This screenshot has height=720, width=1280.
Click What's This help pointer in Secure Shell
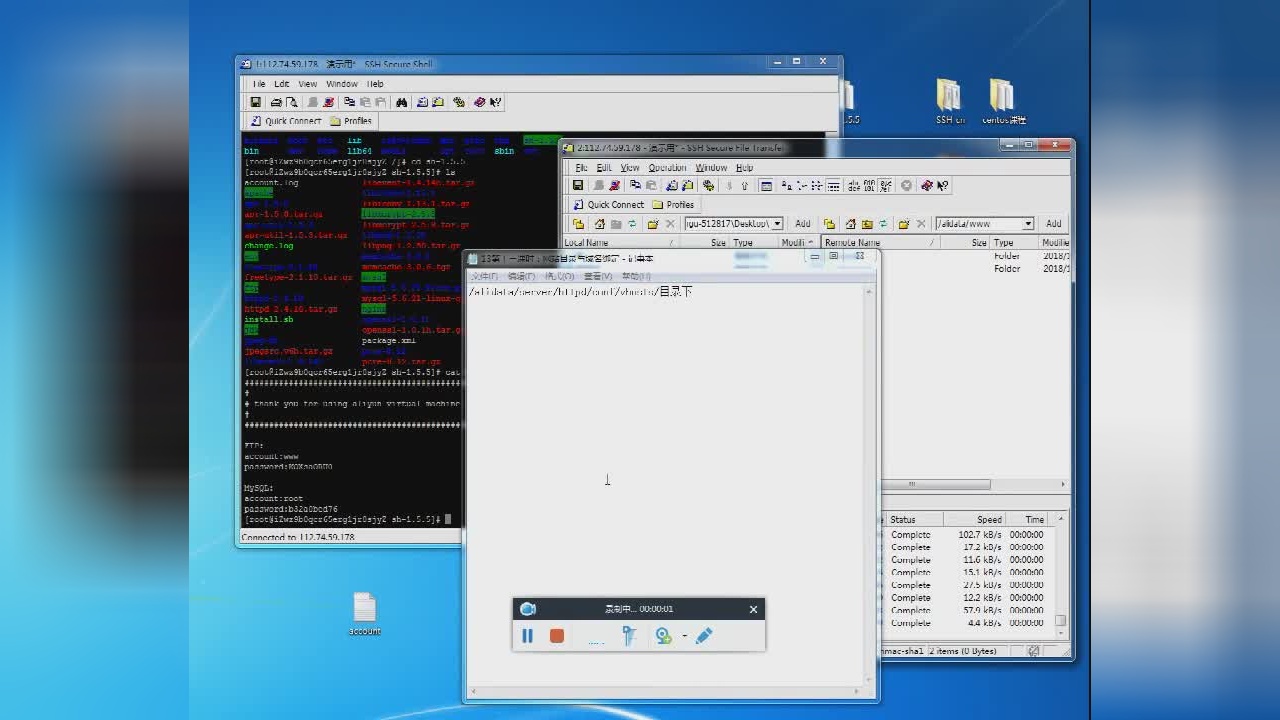pos(495,102)
